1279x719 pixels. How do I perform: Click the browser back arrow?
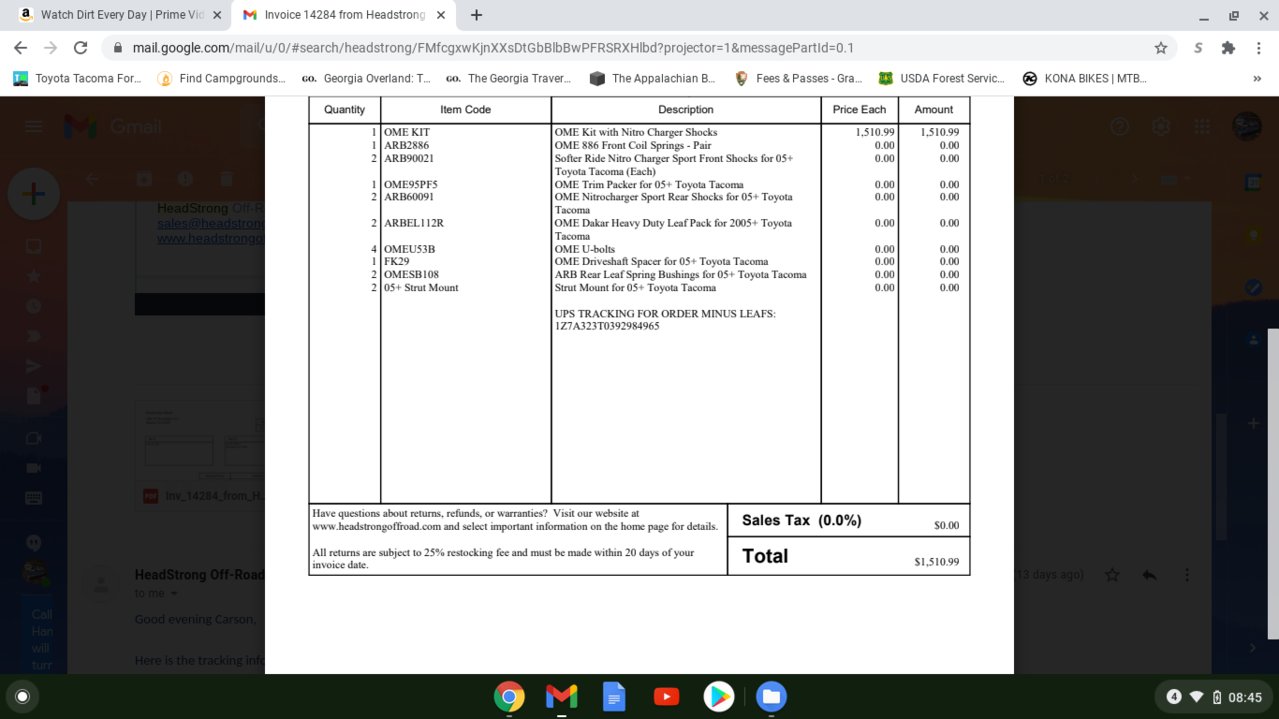pos(20,48)
